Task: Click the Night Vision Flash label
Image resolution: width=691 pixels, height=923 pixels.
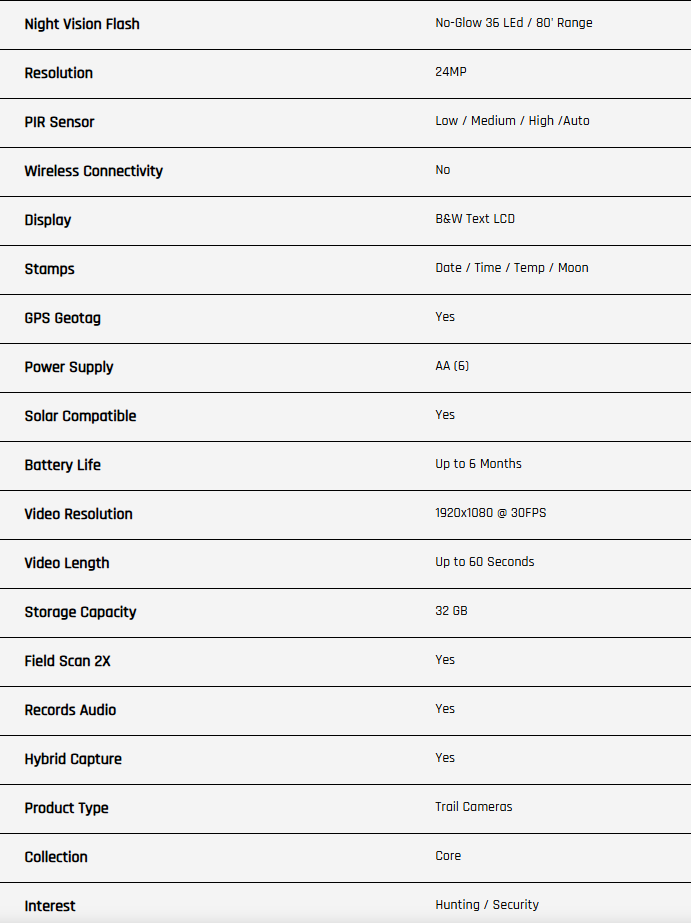Action: [x=82, y=24]
